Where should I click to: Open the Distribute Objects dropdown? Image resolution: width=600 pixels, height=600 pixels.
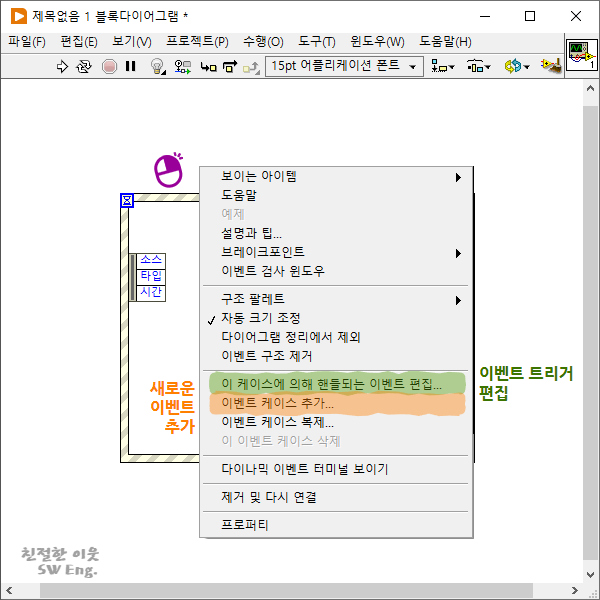click(478, 67)
